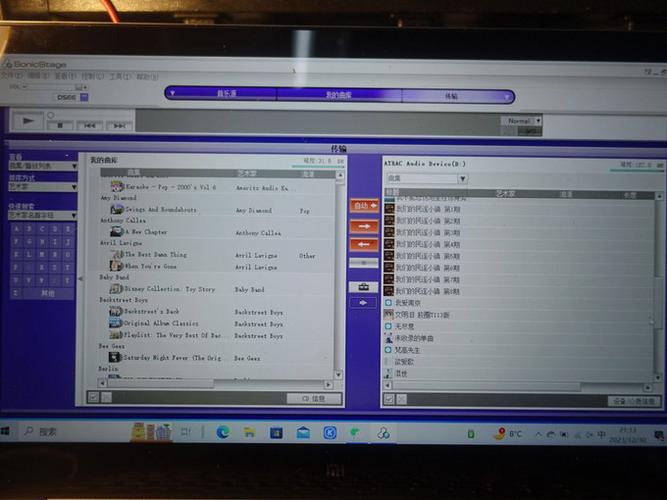Transfer selection to device with right arrow

point(364,226)
